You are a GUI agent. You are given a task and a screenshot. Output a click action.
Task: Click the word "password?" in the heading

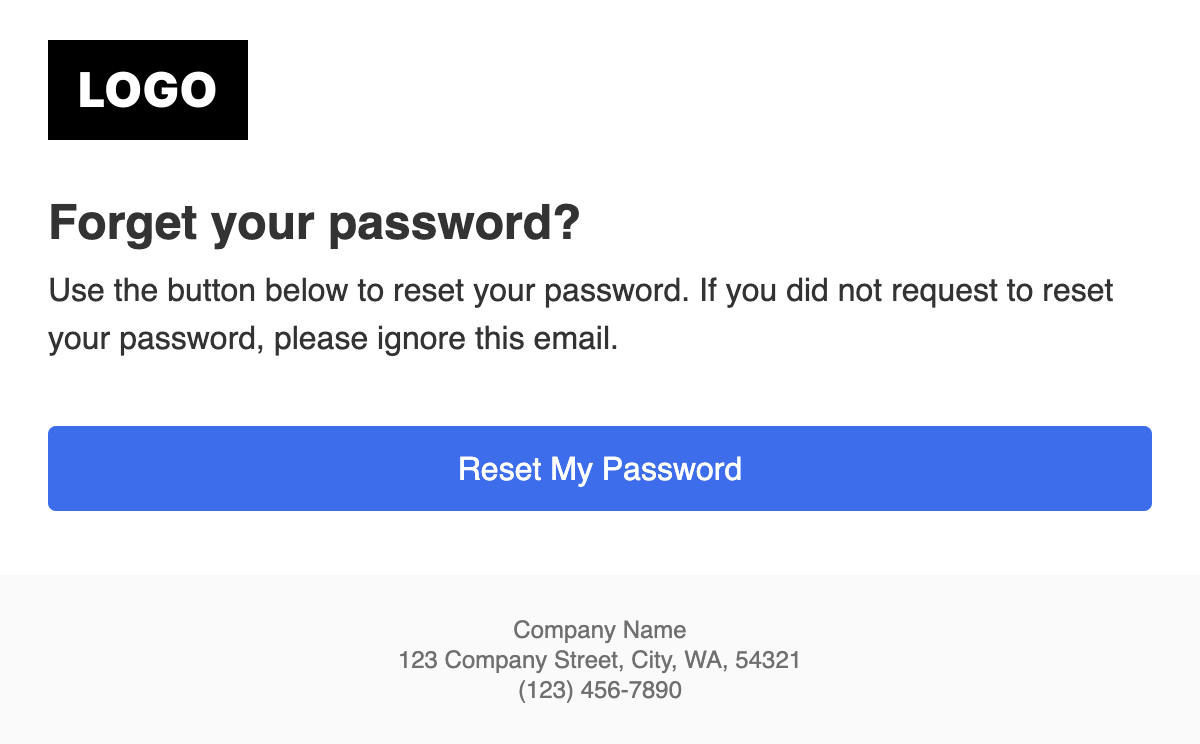[x=454, y=222]
